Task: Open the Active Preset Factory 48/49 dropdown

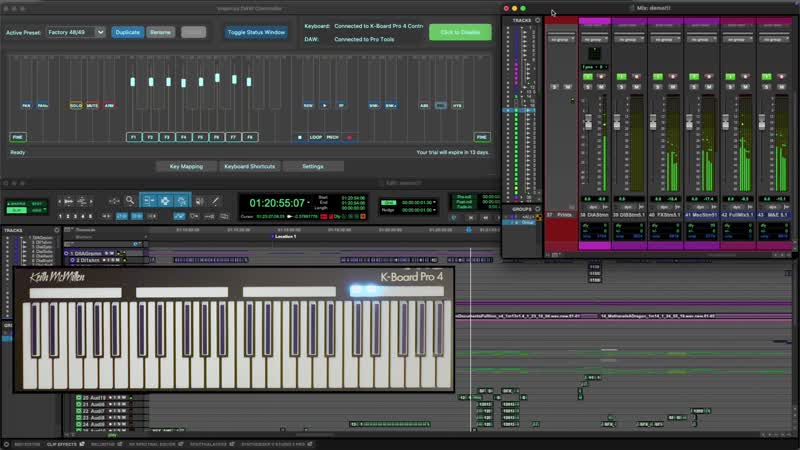Action: tap(76, 32)
